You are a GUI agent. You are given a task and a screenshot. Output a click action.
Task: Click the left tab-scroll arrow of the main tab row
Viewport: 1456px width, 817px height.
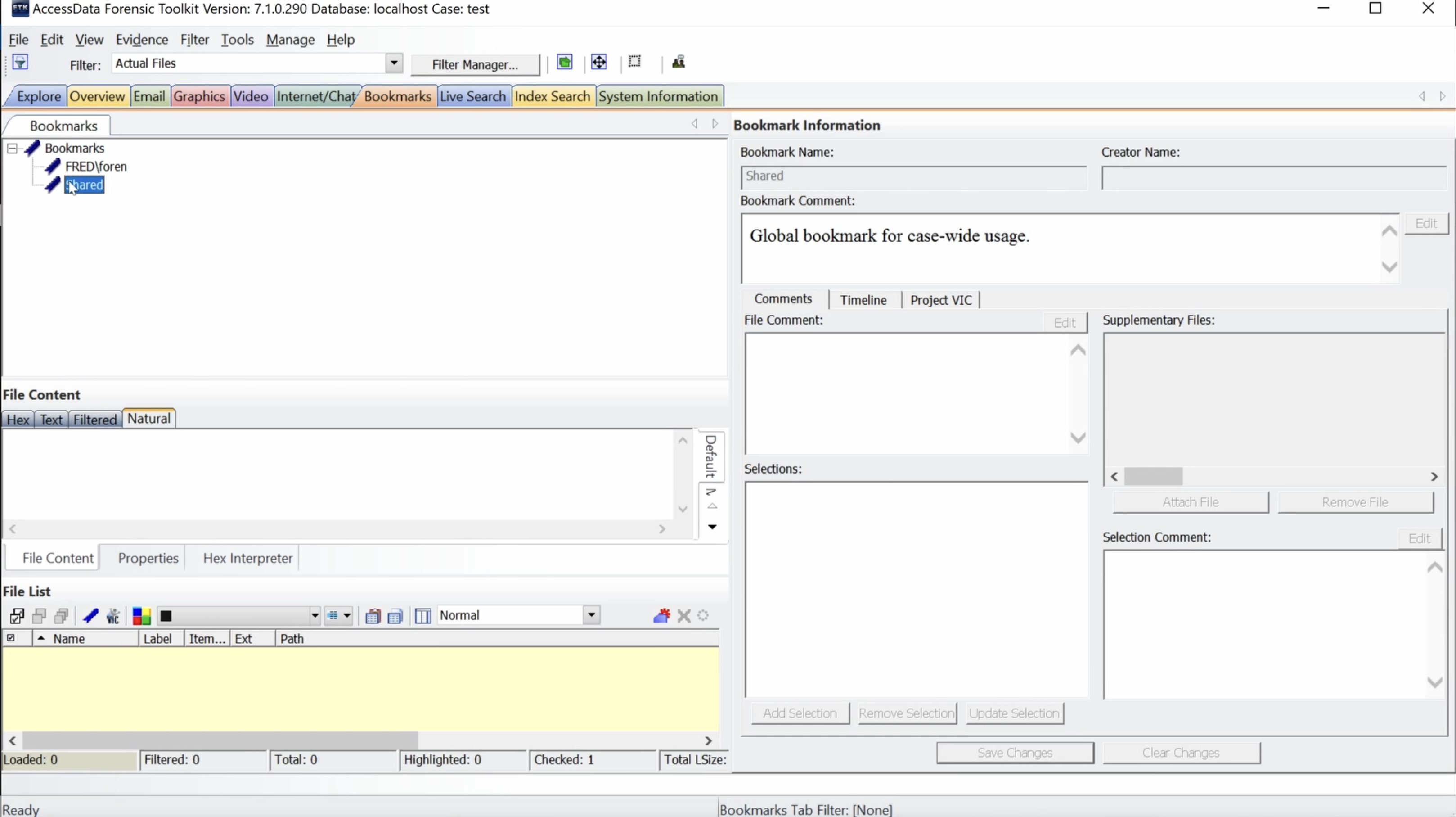tap(1422, 96)
